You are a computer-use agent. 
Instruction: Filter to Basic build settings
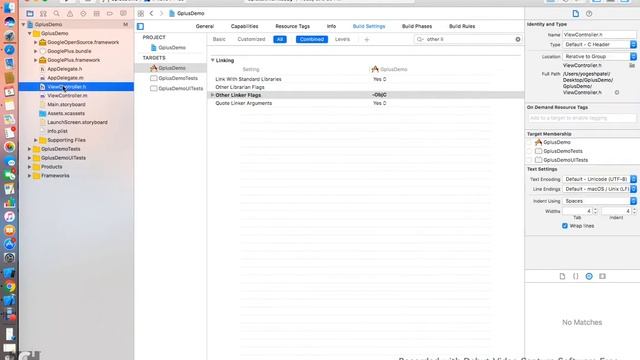pos(219,39)
